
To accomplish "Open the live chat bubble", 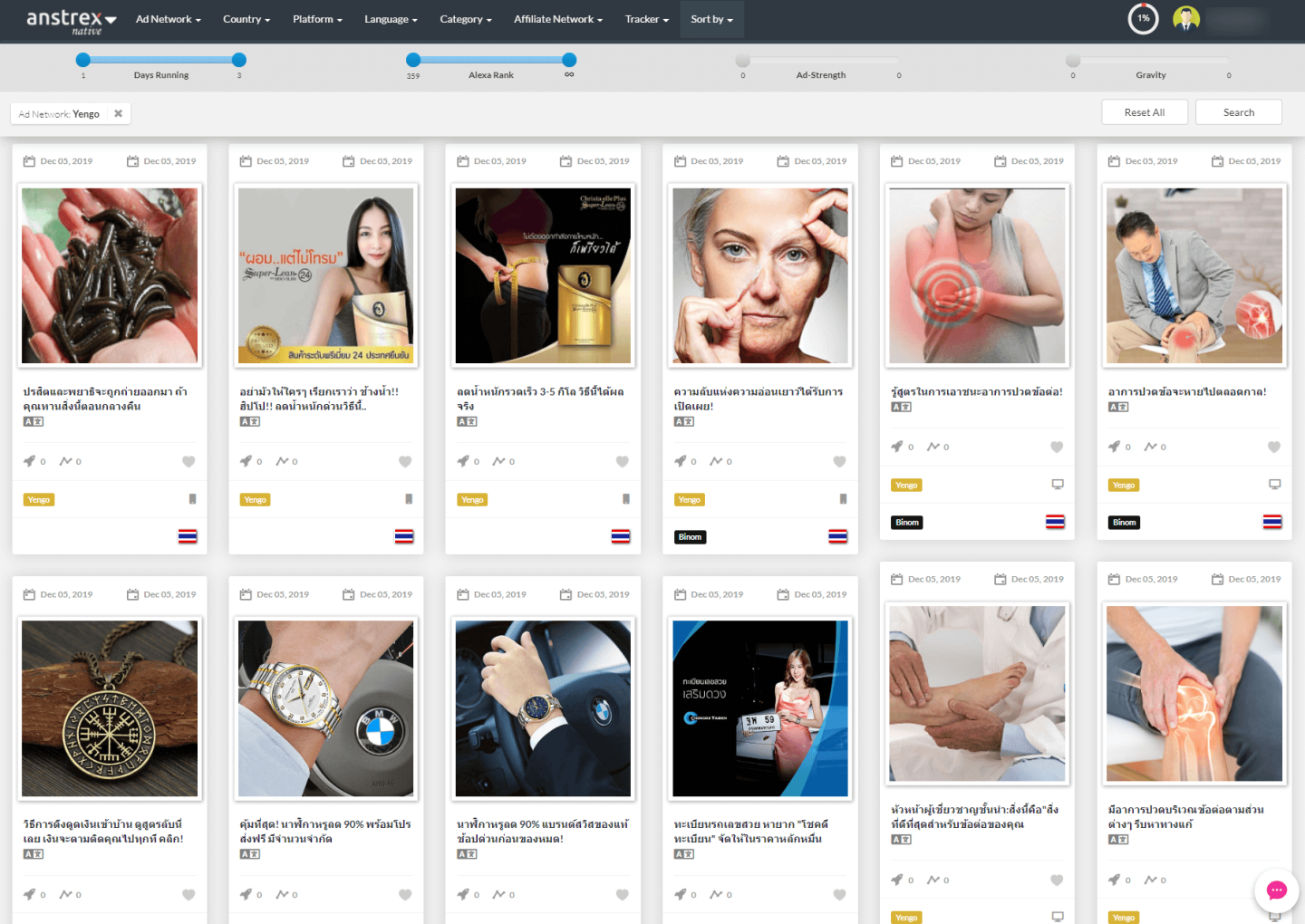I will tap(1276, 890).
